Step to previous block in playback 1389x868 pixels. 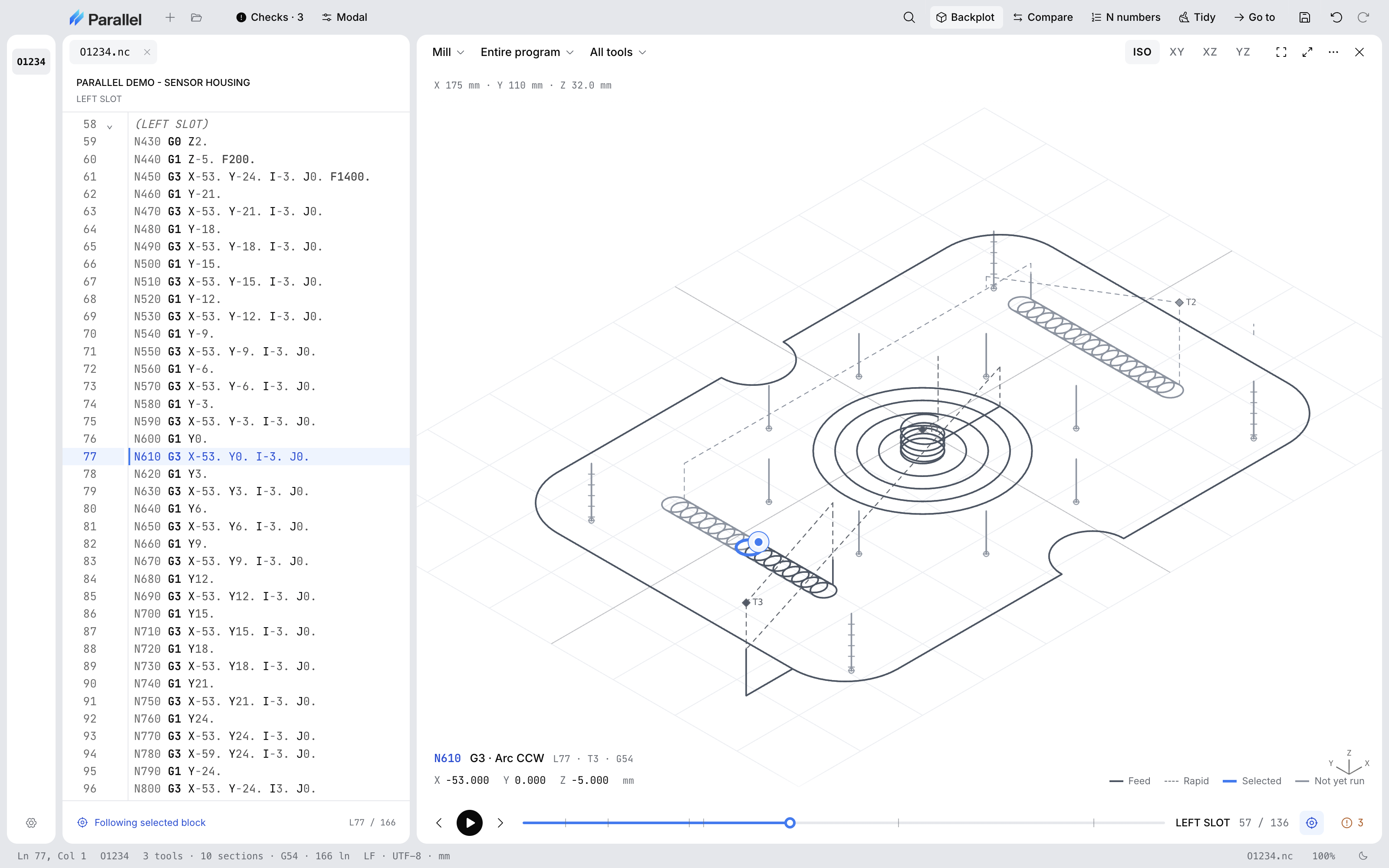(x=439, y=823)
